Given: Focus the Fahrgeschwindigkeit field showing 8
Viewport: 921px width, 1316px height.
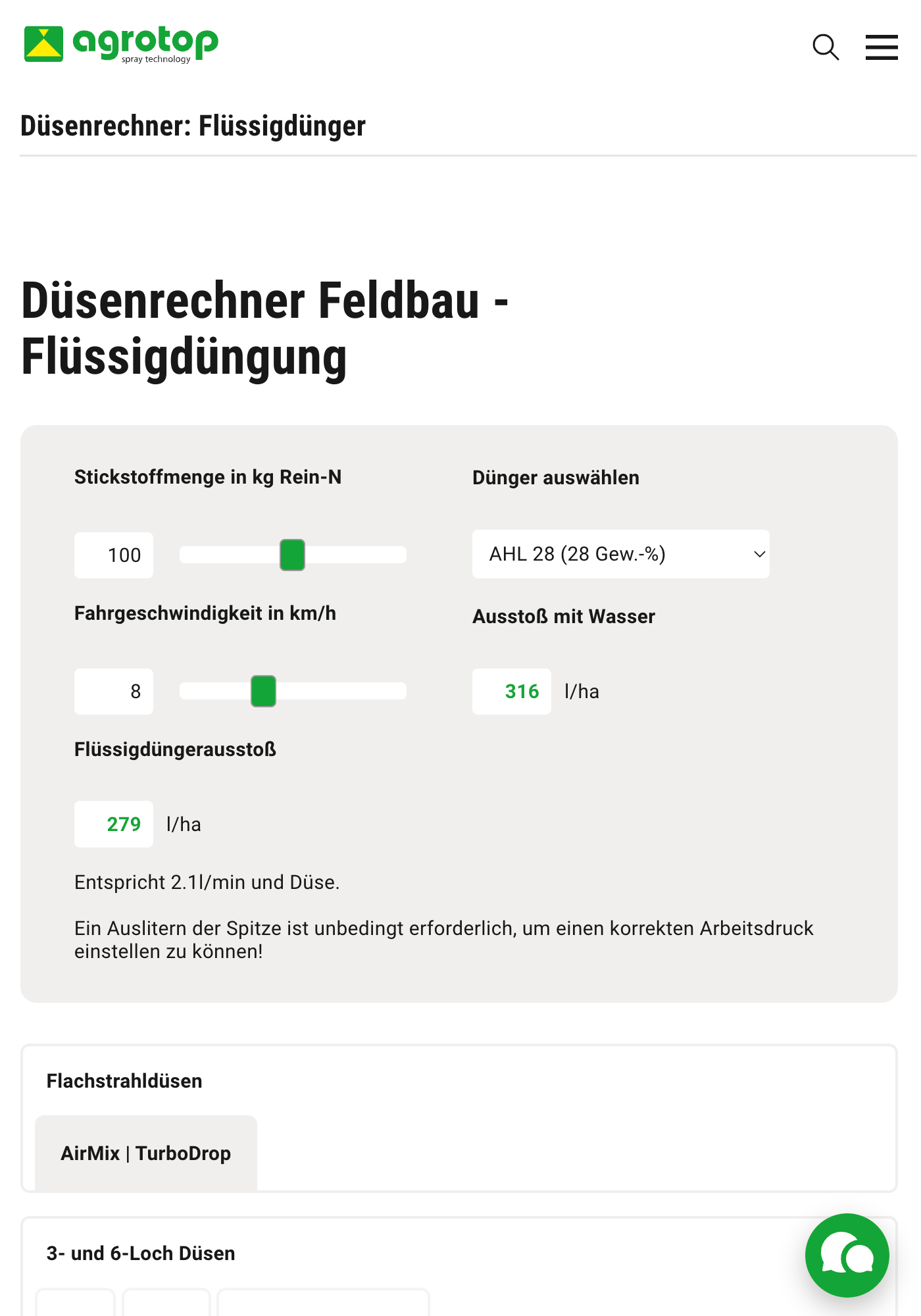Looking at the screenshot, I should pos(114,692).
